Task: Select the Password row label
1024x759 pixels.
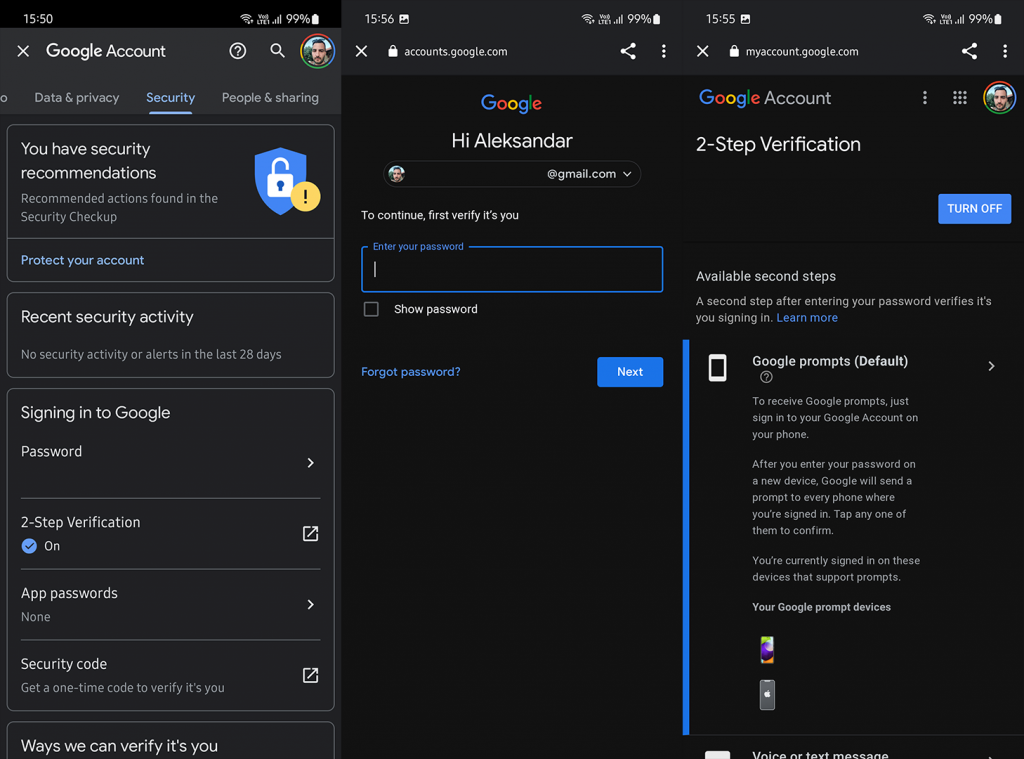Action: point(52,451)
